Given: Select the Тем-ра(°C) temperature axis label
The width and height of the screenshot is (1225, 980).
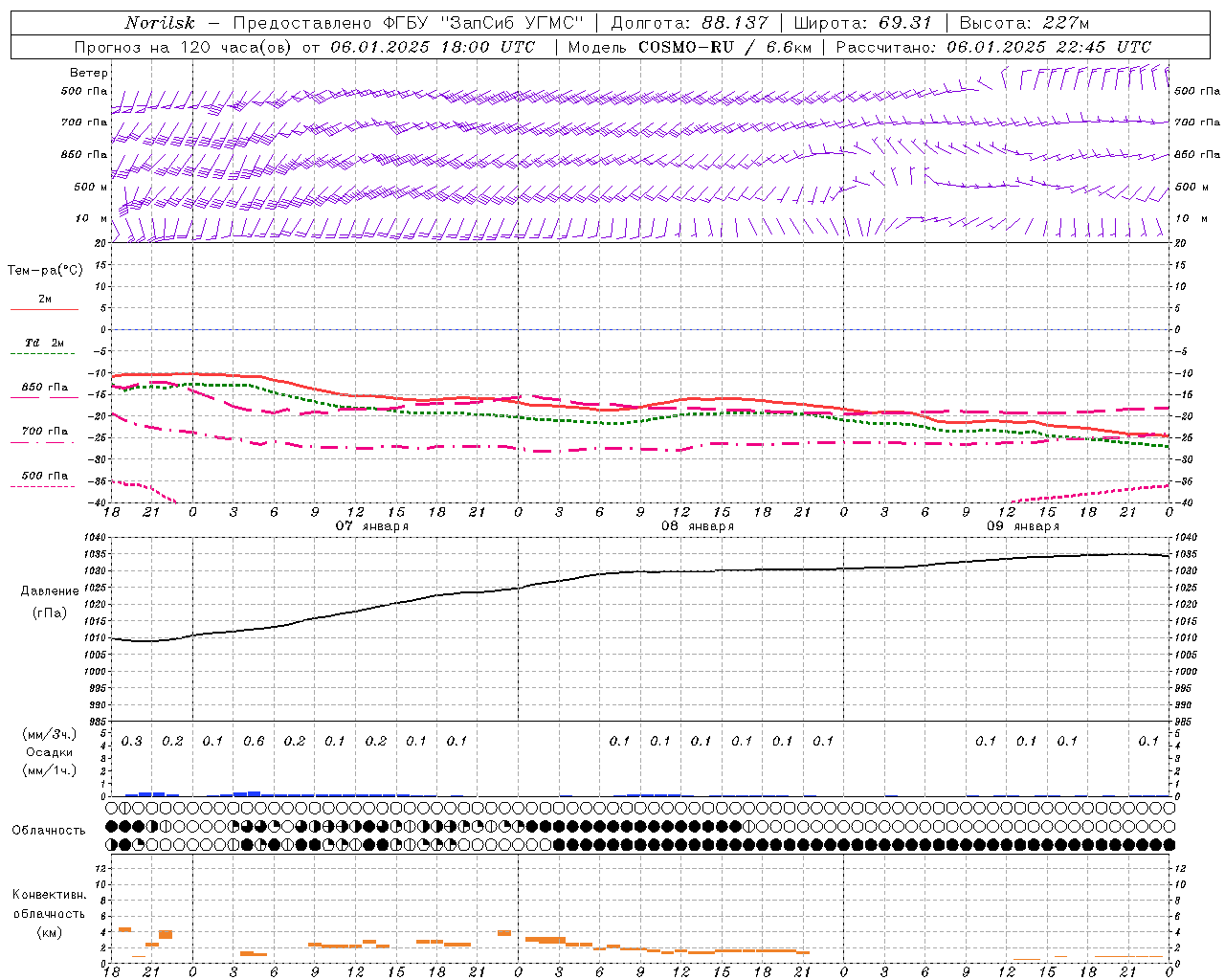Looking at the screenshot, I should pyautogui.click(x=45, y=271).
